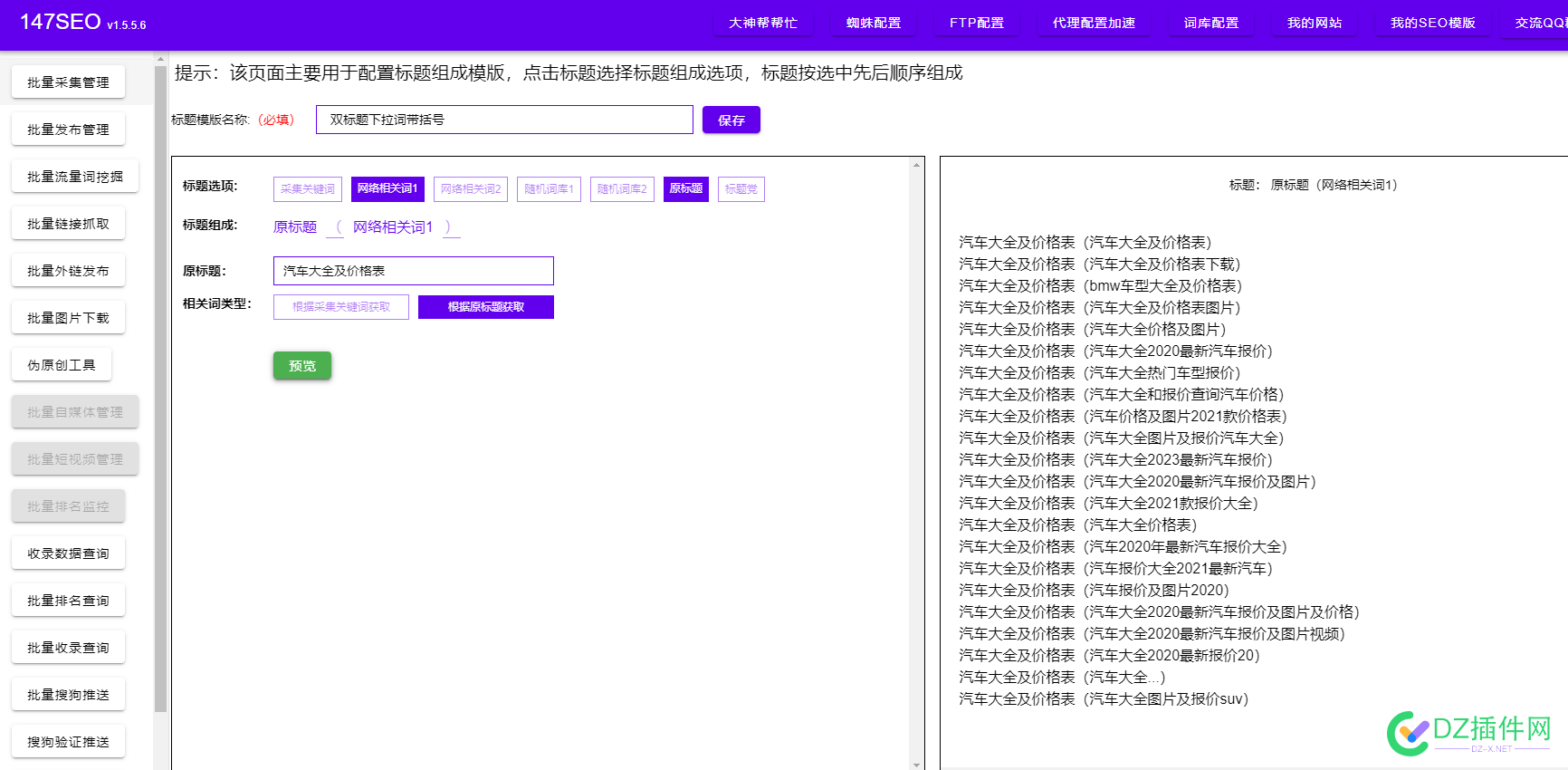Open 批量排名查询 in sidebar

pos(68,601)
